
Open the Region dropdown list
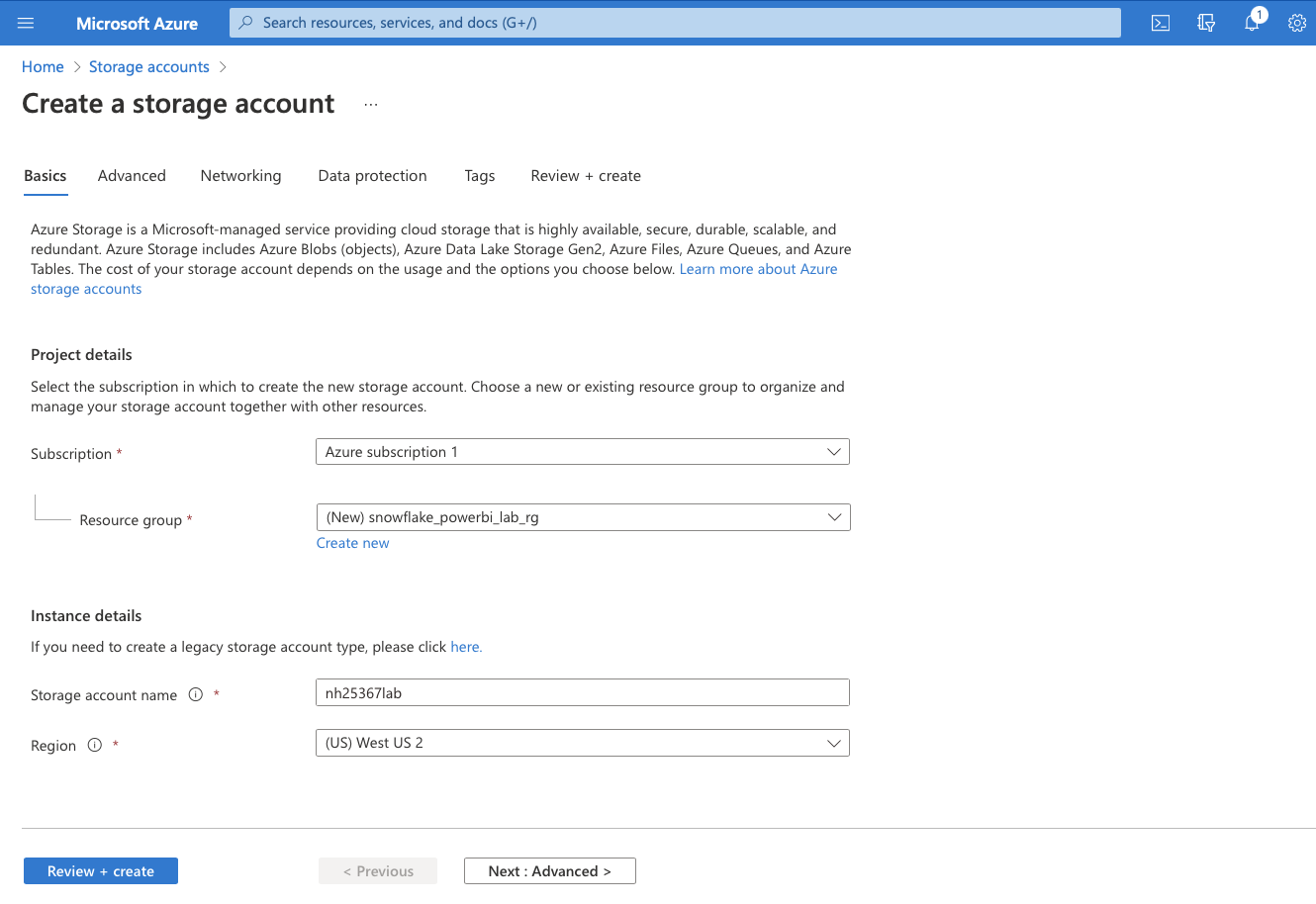coord(582,743)
